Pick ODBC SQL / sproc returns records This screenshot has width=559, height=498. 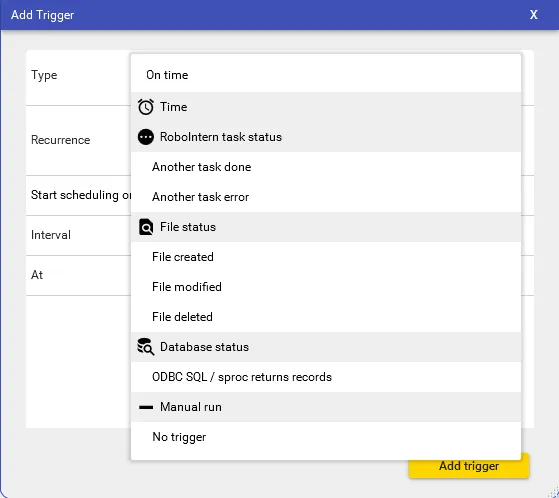tap(326, 377)
